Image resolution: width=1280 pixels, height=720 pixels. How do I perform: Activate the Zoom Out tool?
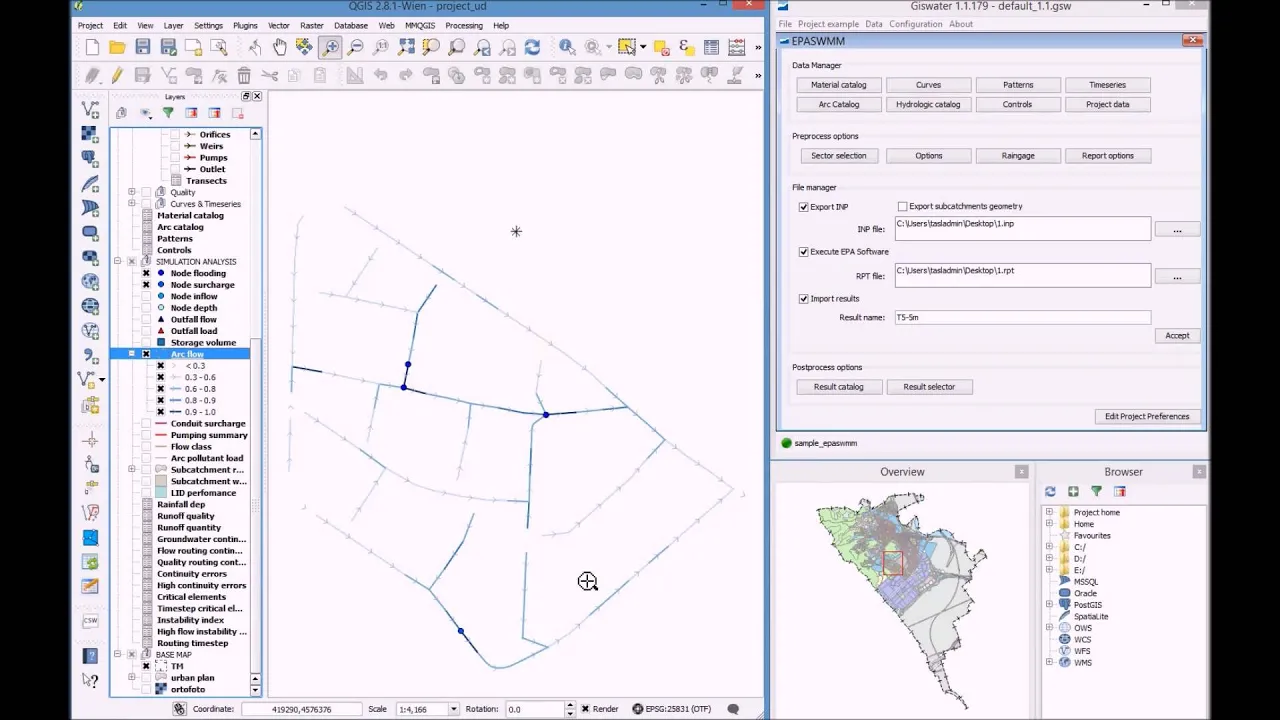[x=355, y=47]
